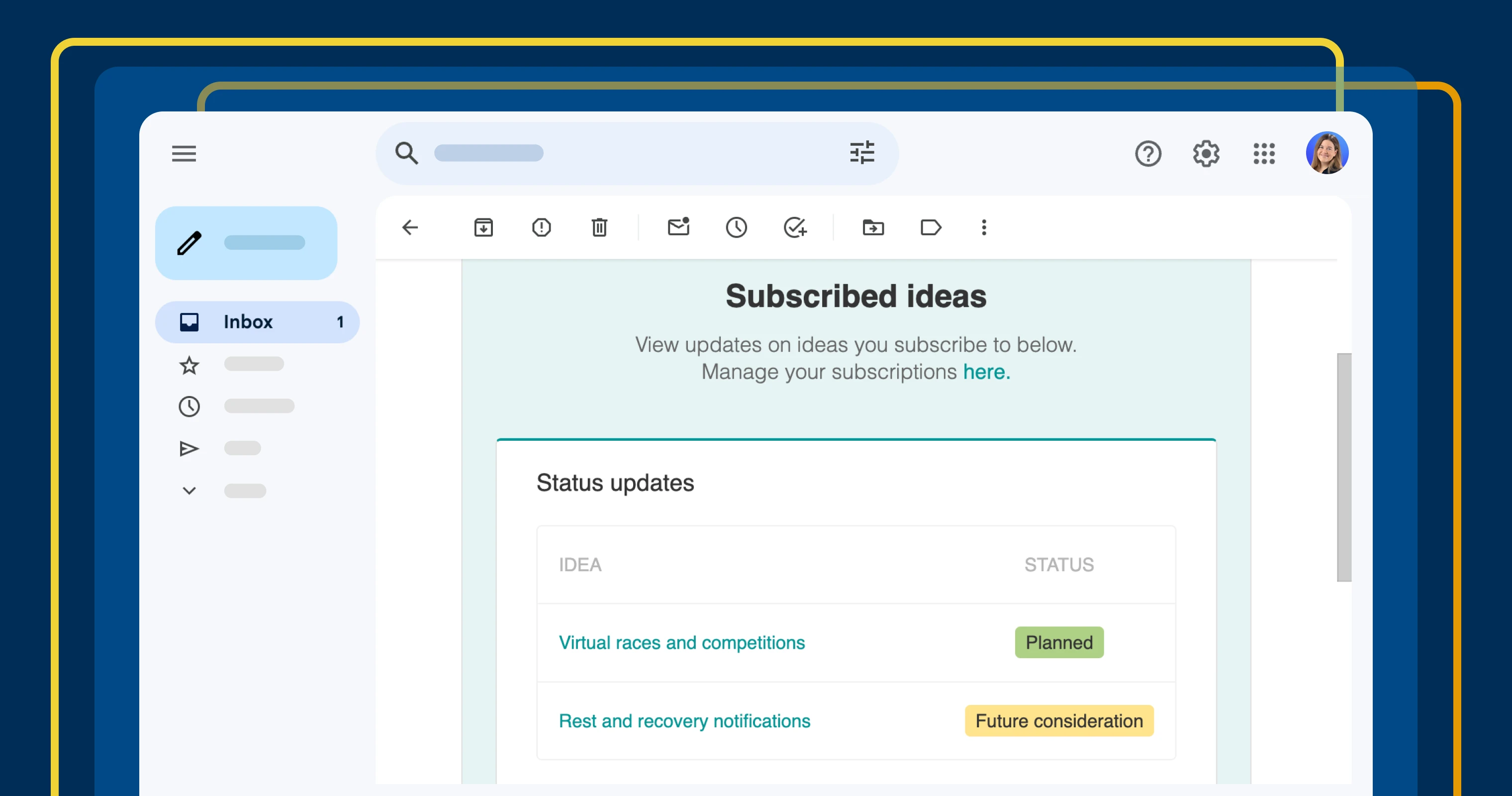
Task: Open the Starred folder in sidebar
Action: pos(189,365)
